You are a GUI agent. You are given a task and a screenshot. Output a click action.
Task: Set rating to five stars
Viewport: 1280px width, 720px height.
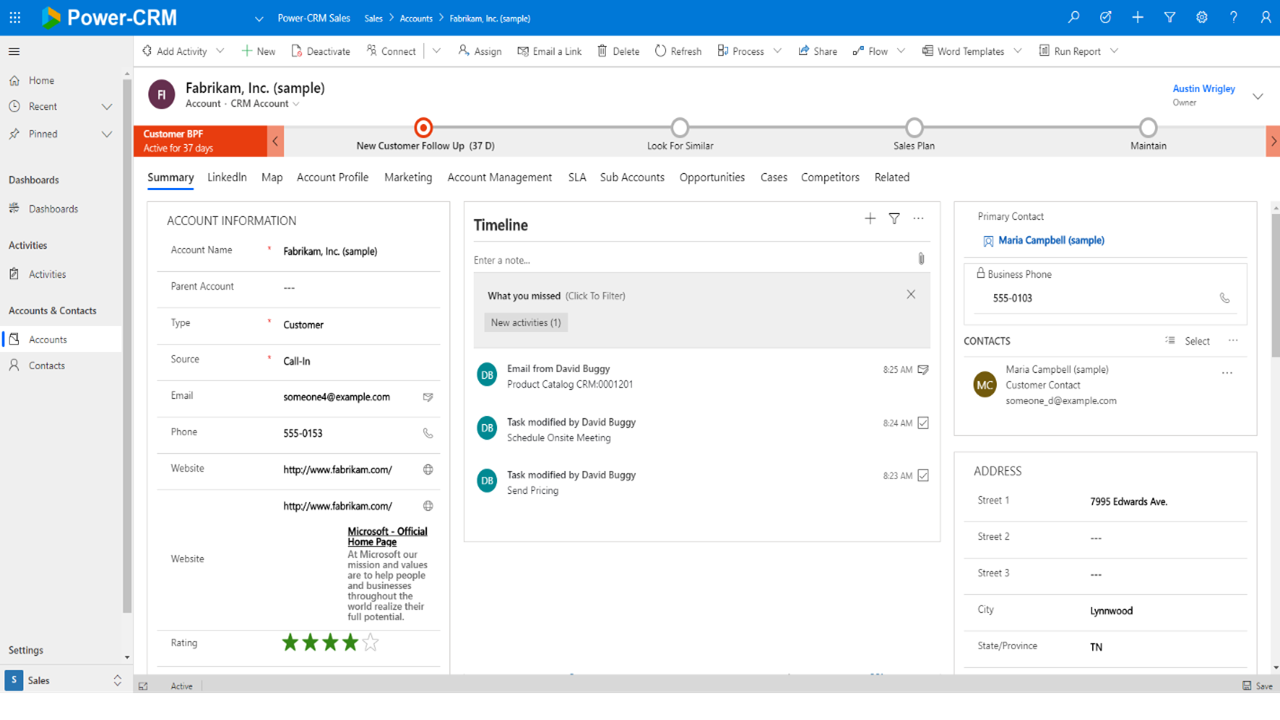click(370, 642)
